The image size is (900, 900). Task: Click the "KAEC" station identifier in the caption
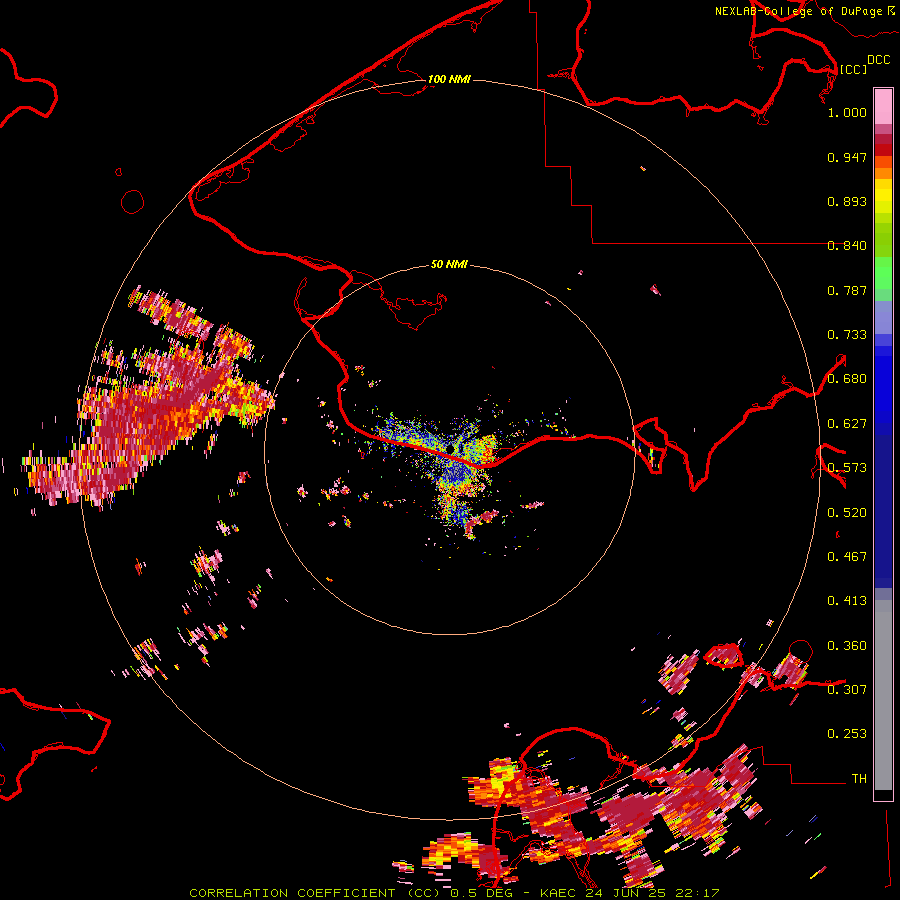click(x=560, y=893)
